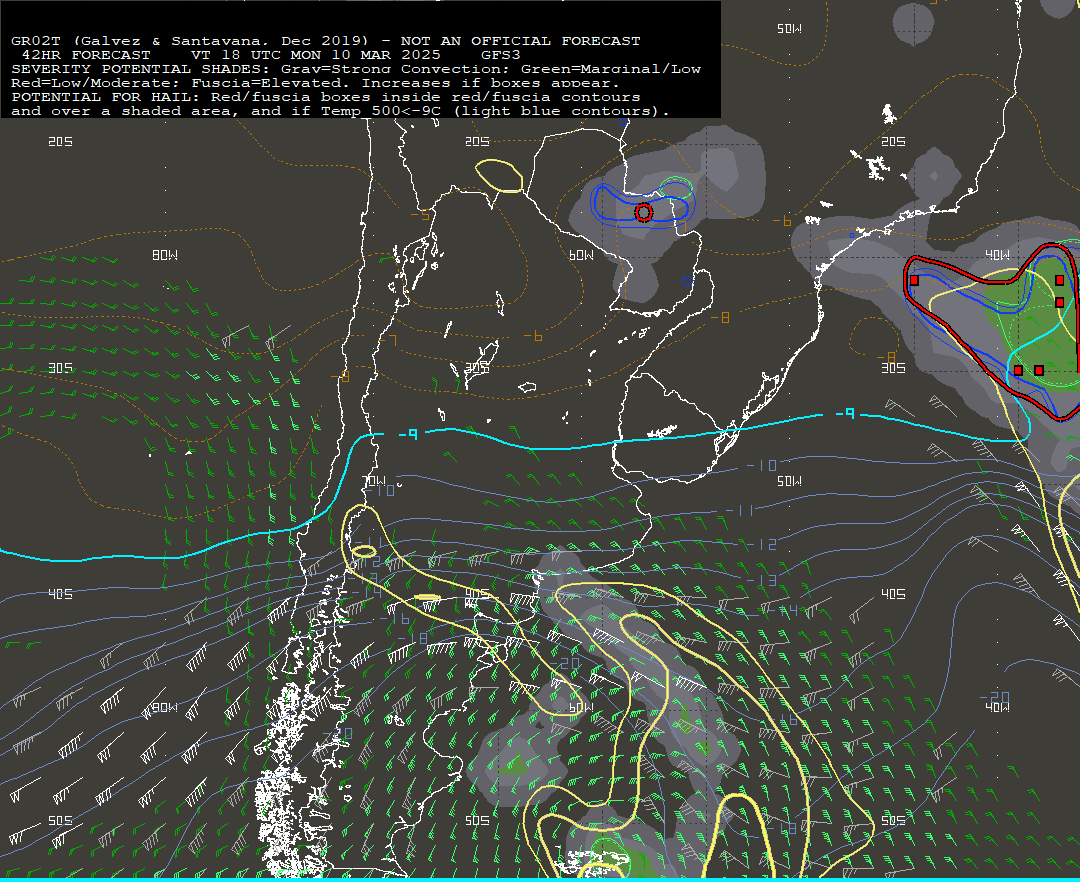Click the '40W' label inside green shaded area
Screen dimensions: 1080x882
pos(997,255)
